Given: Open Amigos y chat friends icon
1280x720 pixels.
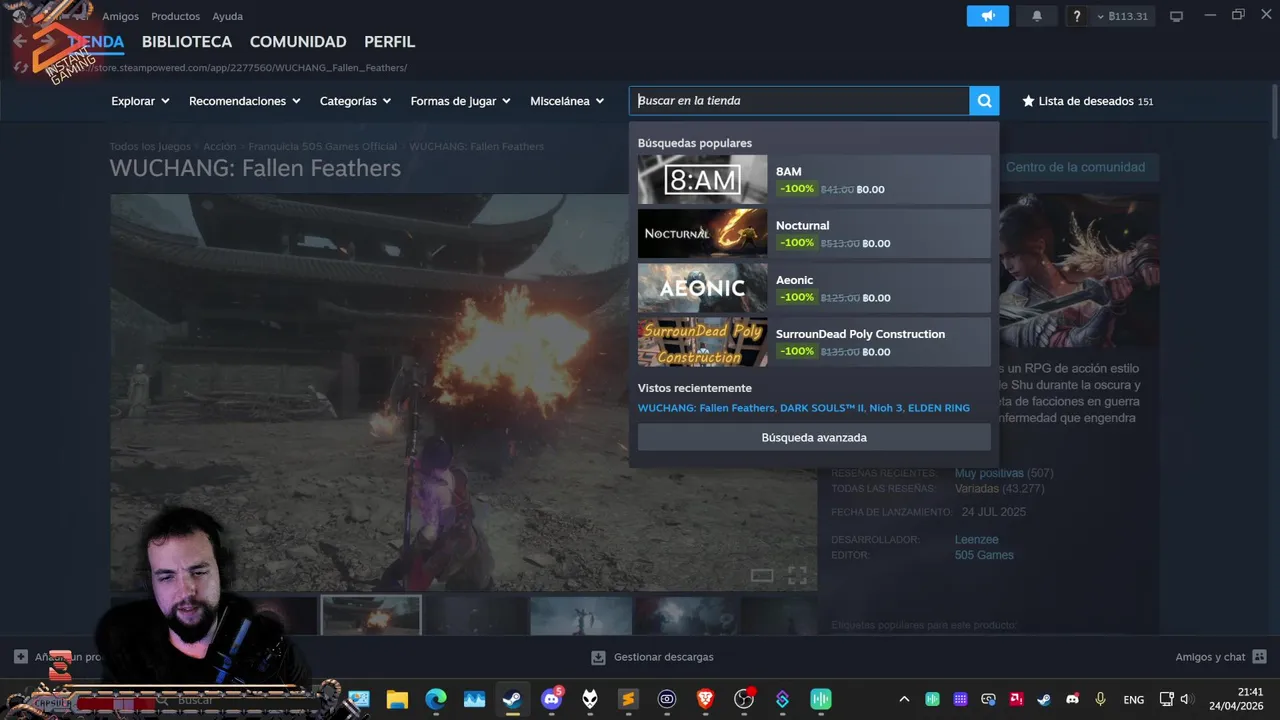Looking at the screenshot, I should point(1259,657).
